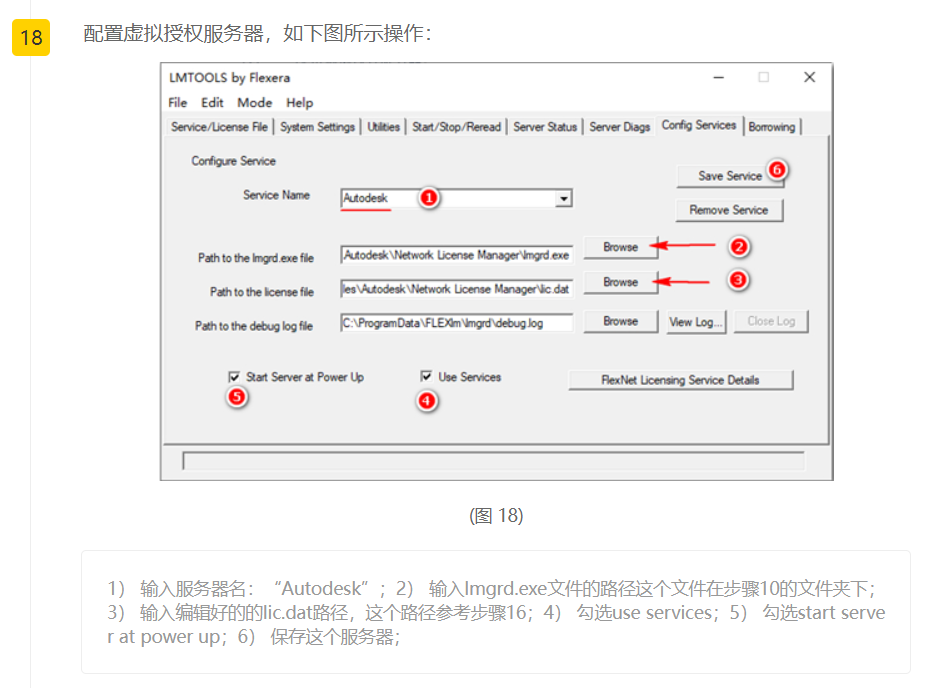Open FlexNet Licensing Service Details
The image size is (927, 688).
coord(680,380)
